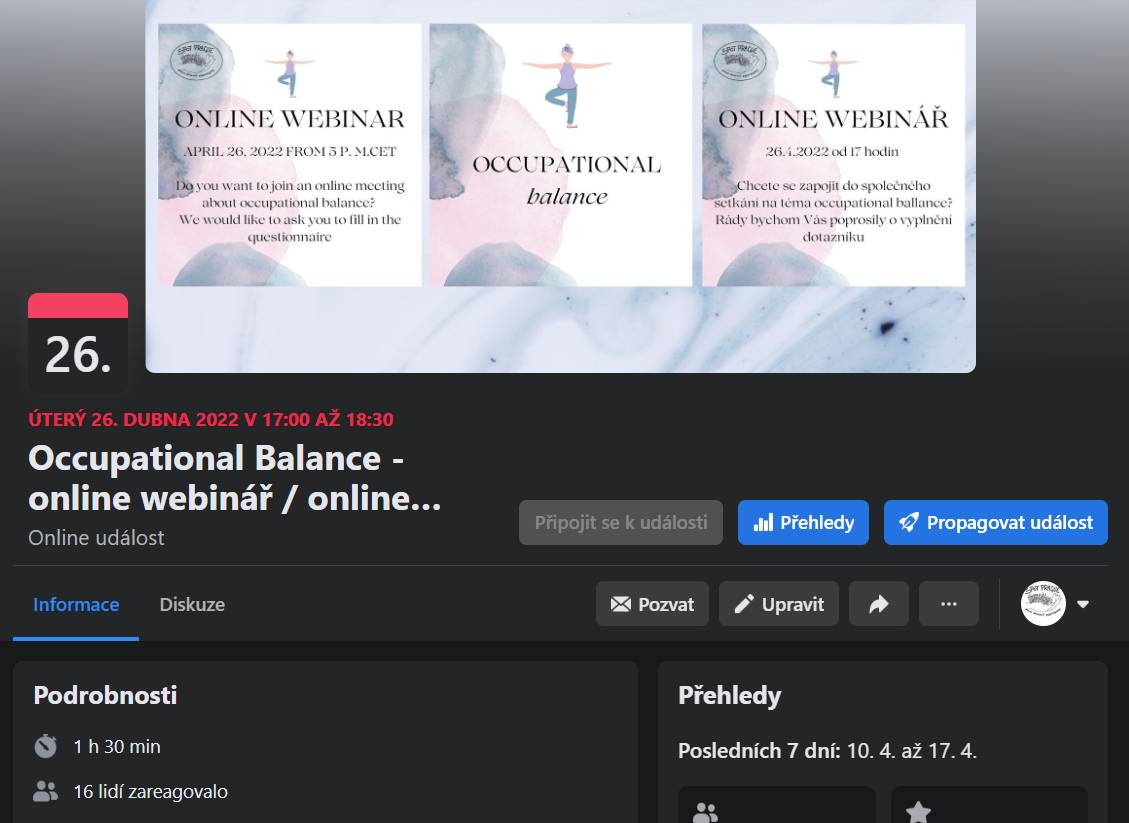1129x823 pixels.
Task: Switch to the Diskuze tab
Action: coord(192,604)
